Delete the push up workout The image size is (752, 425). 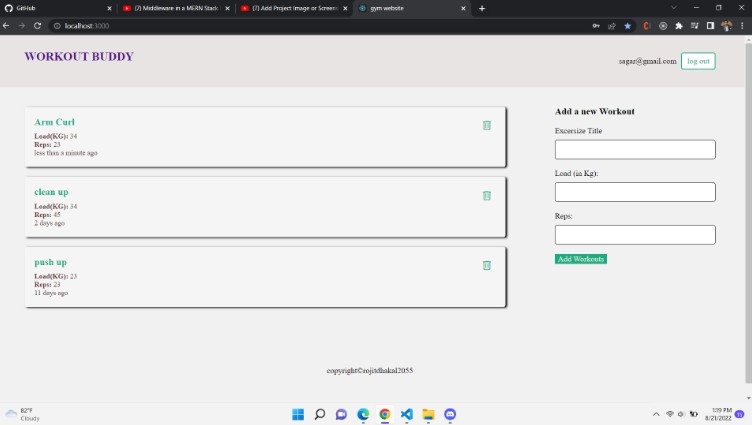click(487, 265)
